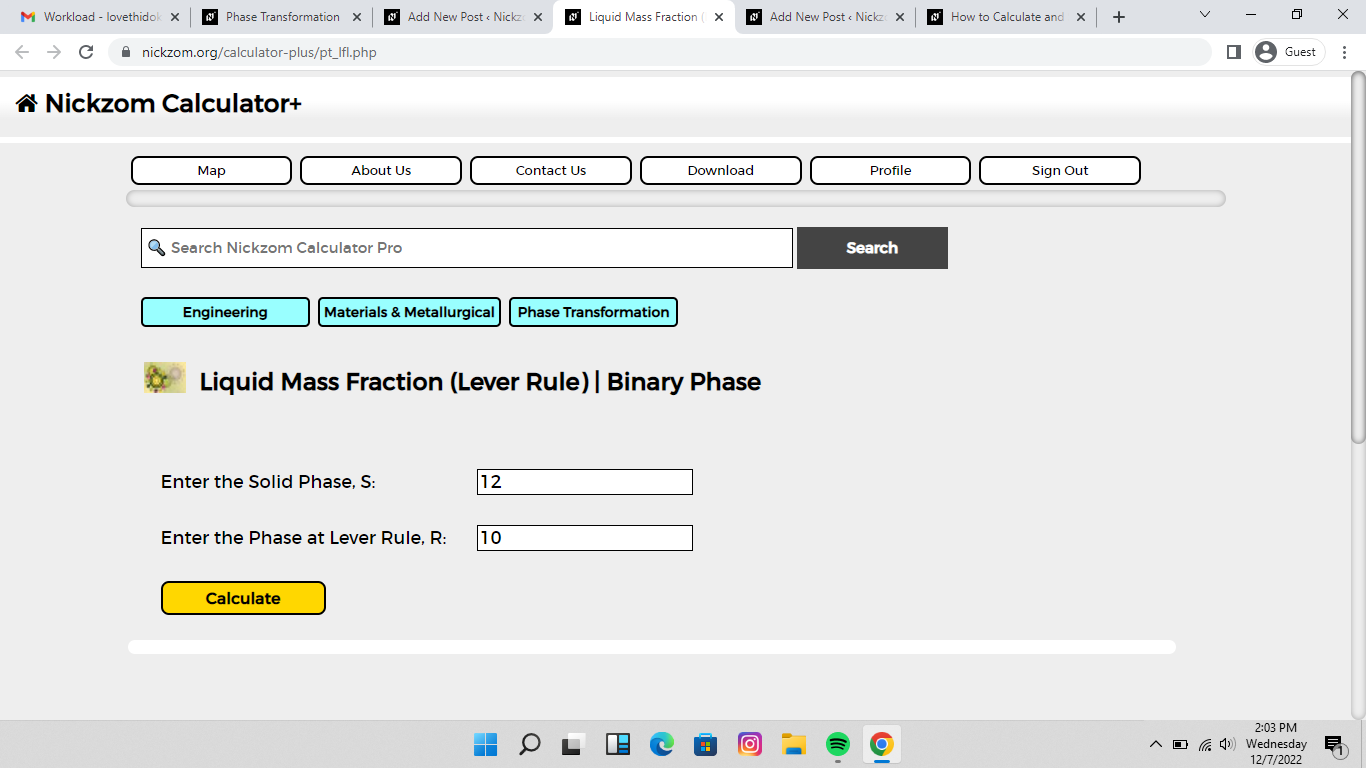
Task: Open File Explorer from the taskbar
Action: coord(794,744)
